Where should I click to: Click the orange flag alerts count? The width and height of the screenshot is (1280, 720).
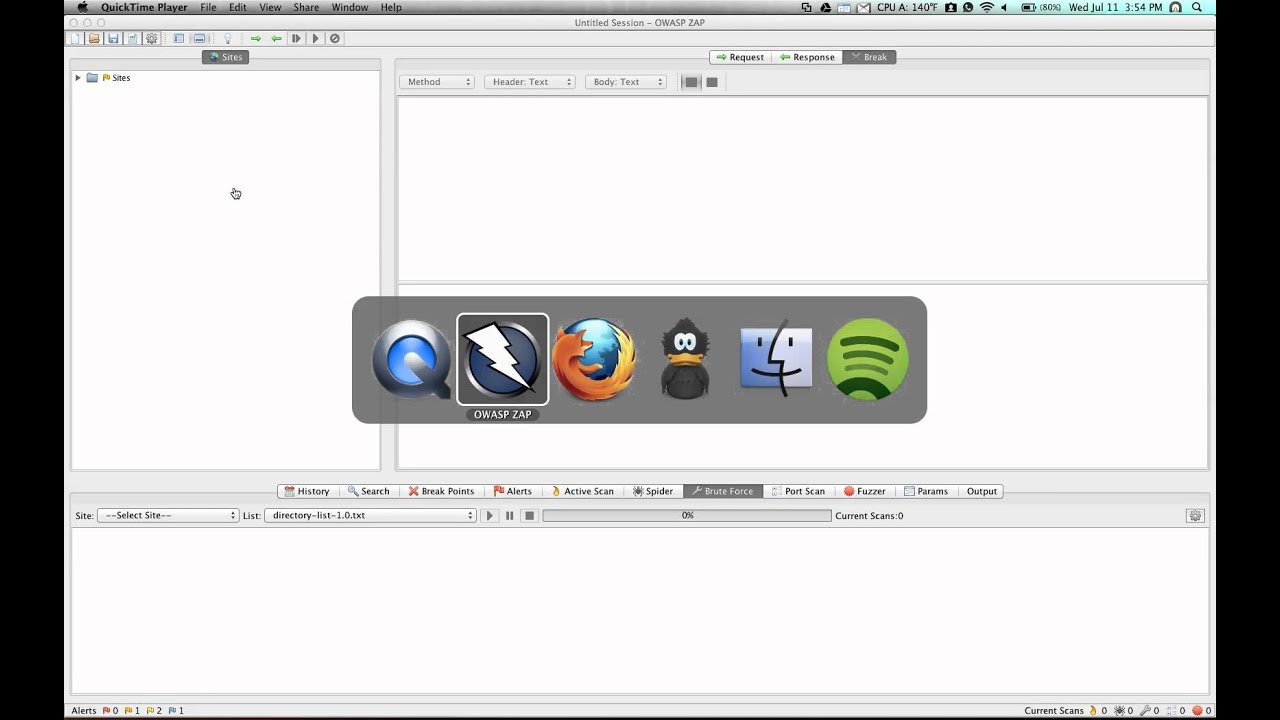click(x=132, y=711)
